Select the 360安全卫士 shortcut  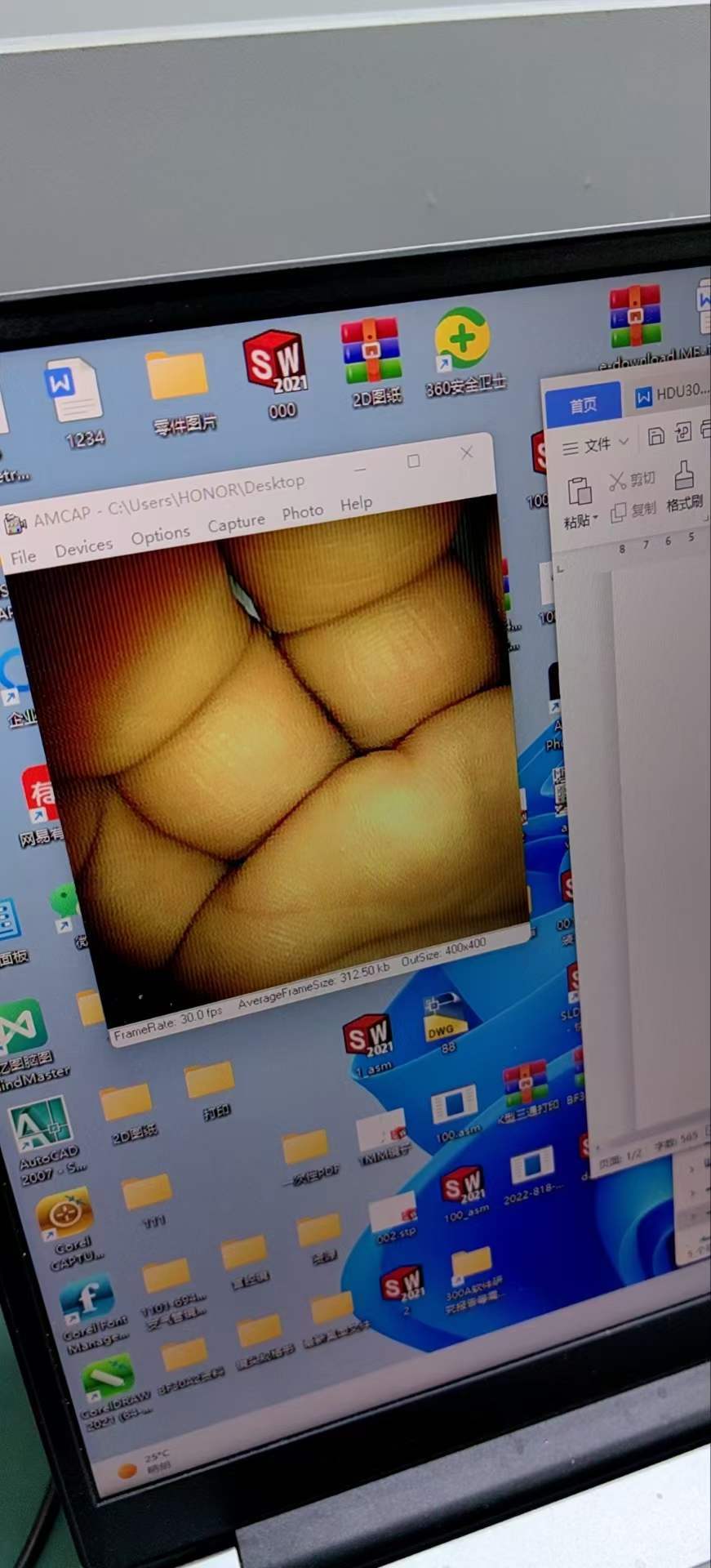(464, 352)
